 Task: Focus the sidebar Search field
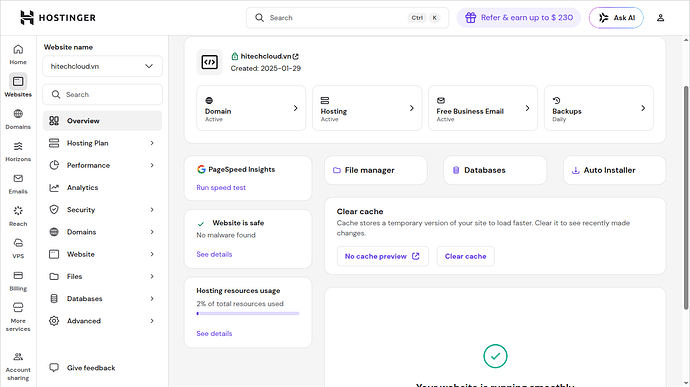point(103,95)
